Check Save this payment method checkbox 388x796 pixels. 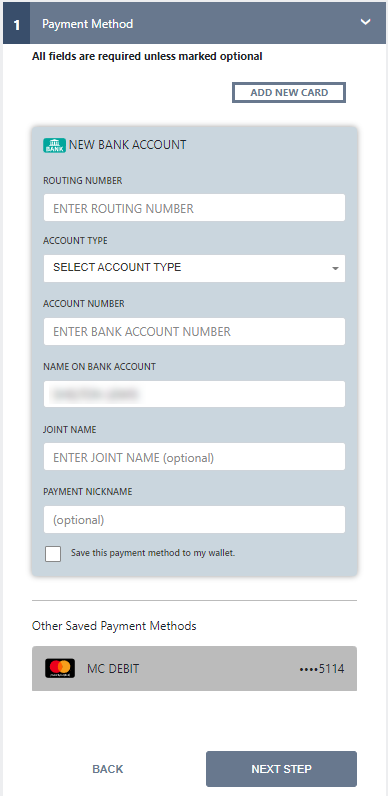53,554
